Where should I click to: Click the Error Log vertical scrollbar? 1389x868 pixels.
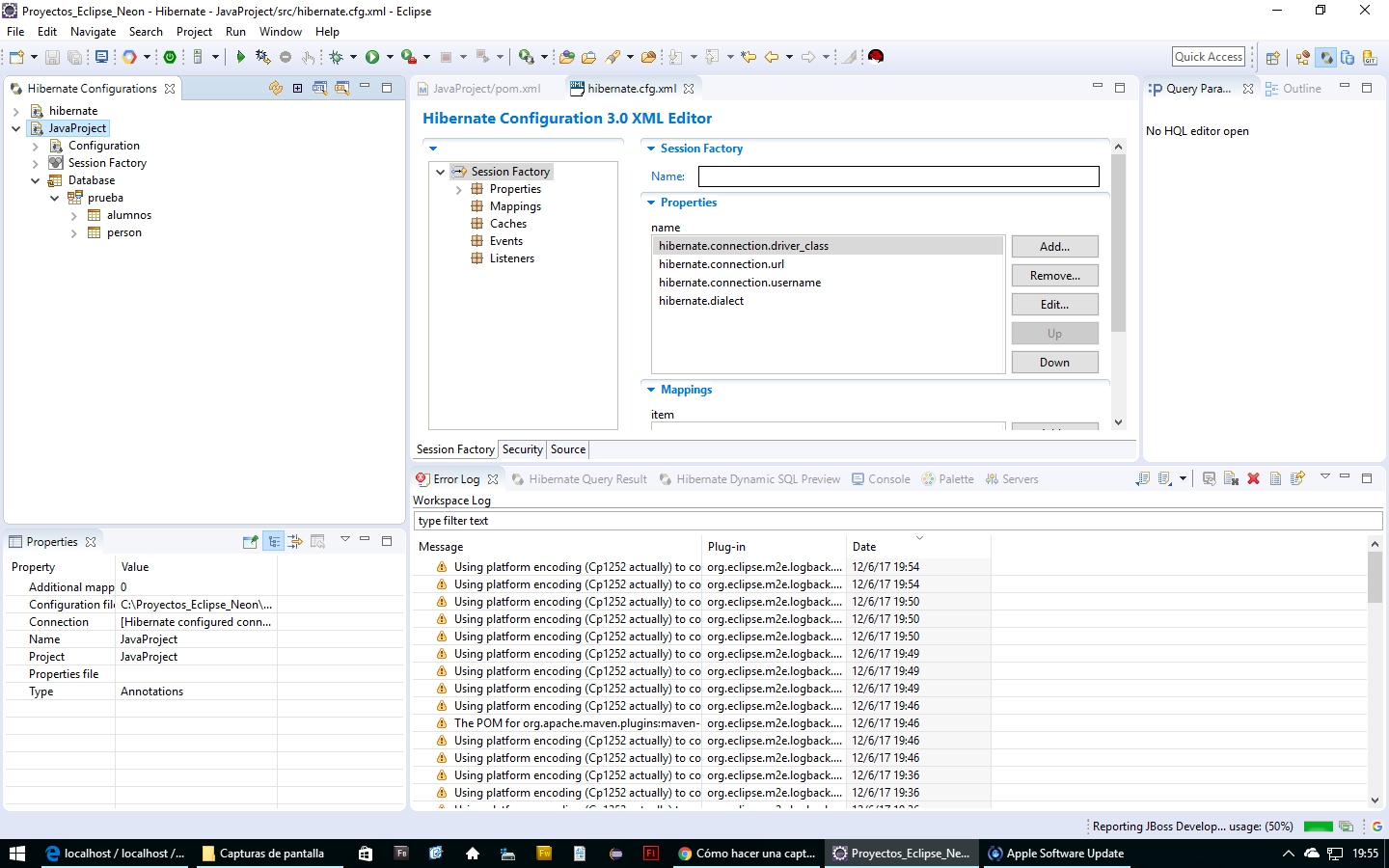[1375, 672]
